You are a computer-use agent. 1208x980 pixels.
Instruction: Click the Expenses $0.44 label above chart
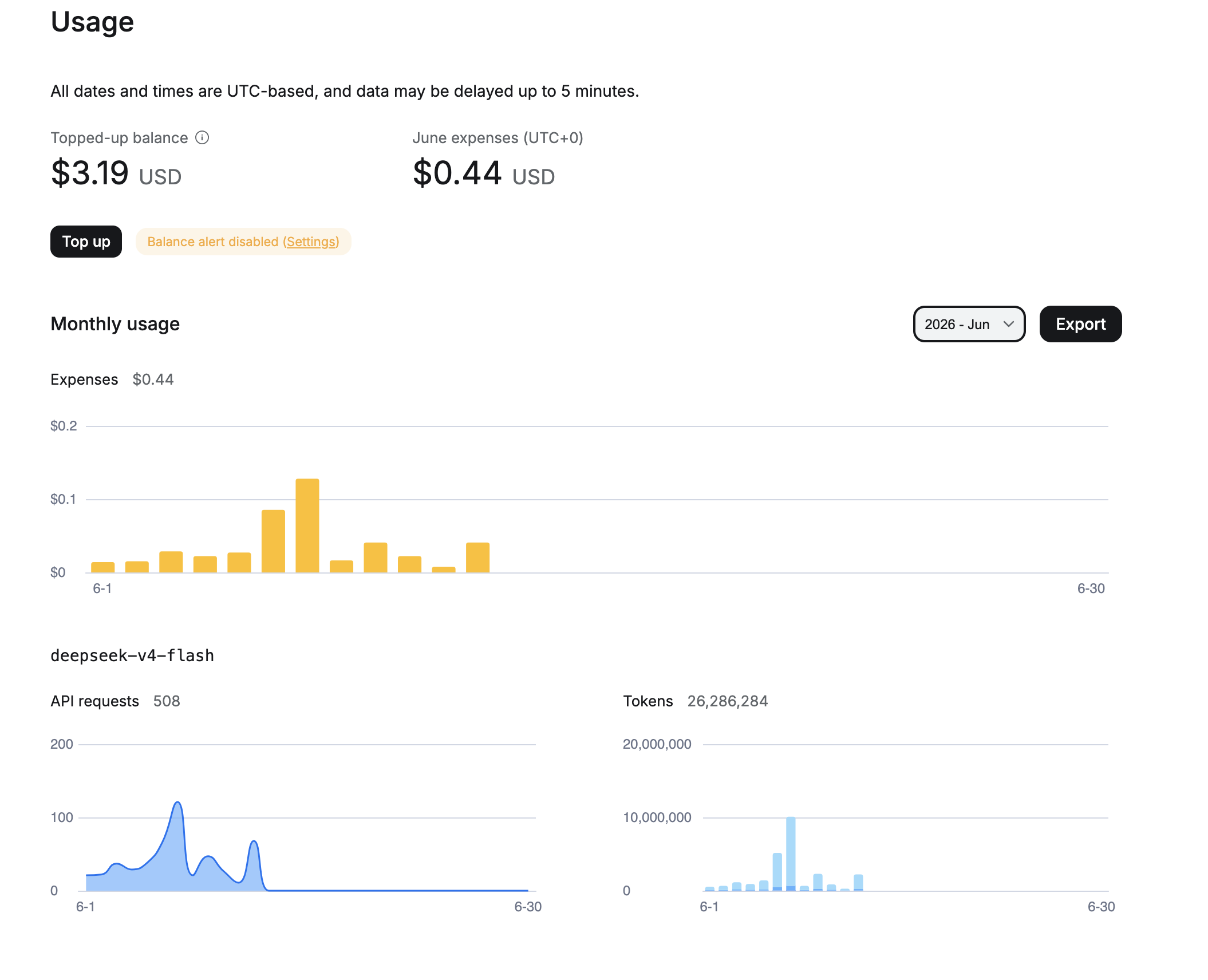click(112, 380)
